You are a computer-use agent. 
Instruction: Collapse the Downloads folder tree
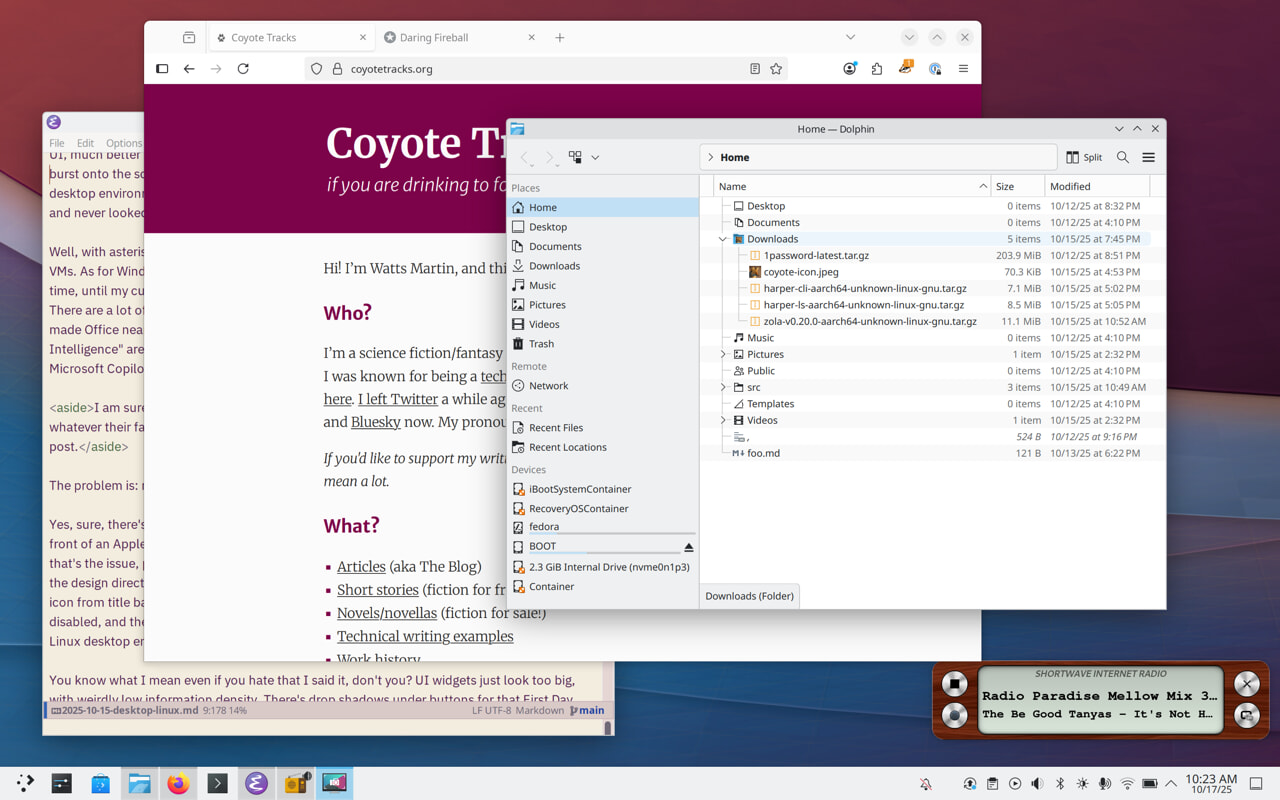[x=723, y=239]
